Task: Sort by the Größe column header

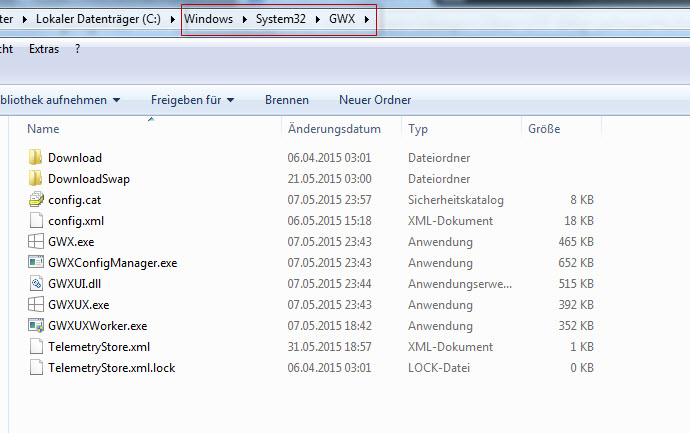Action: (544, 129)
